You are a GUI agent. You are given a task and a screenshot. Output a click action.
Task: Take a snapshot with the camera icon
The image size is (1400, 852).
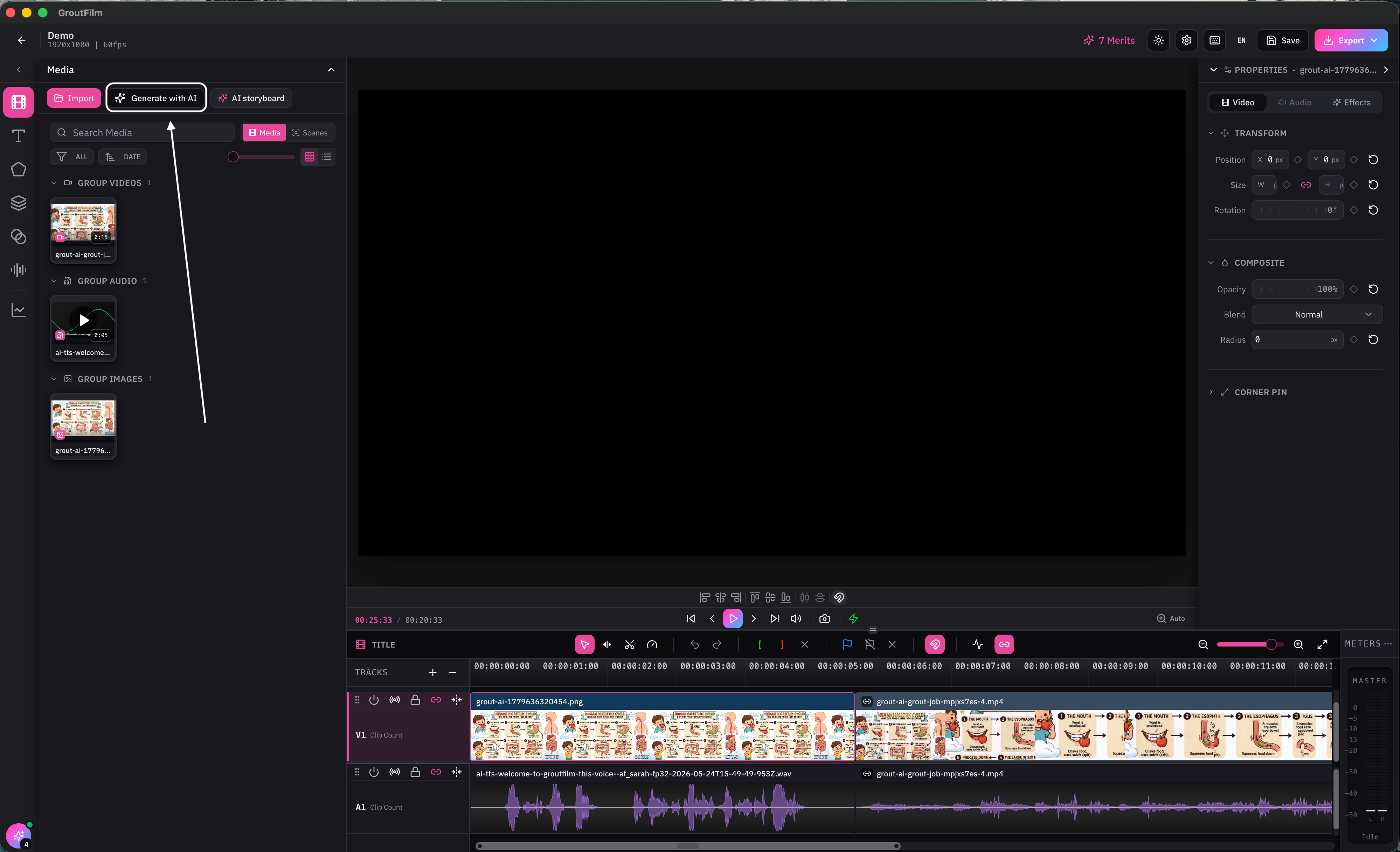824,619
